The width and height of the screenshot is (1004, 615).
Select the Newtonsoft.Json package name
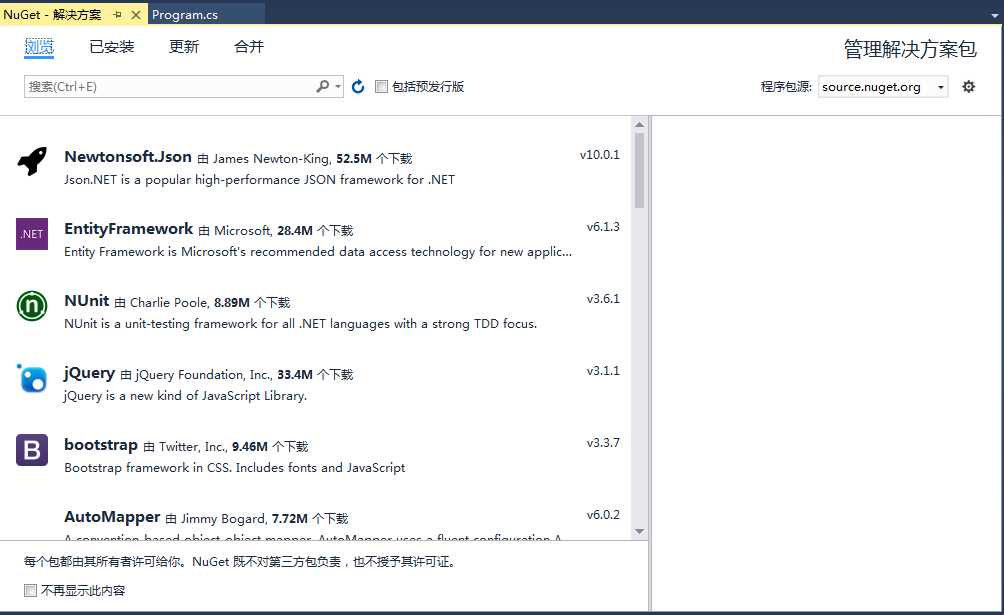coord(128,157)
